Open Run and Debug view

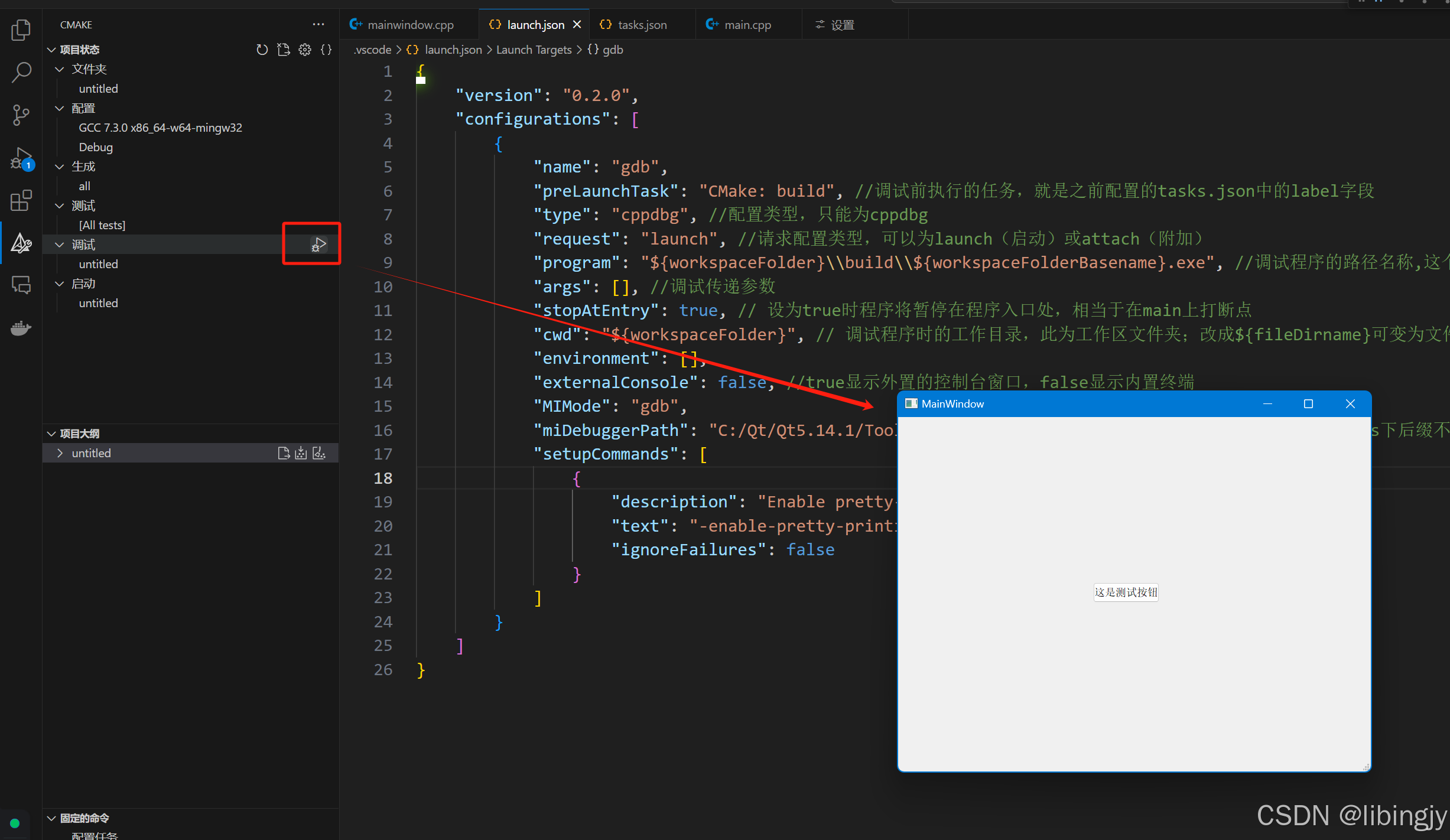21,158
